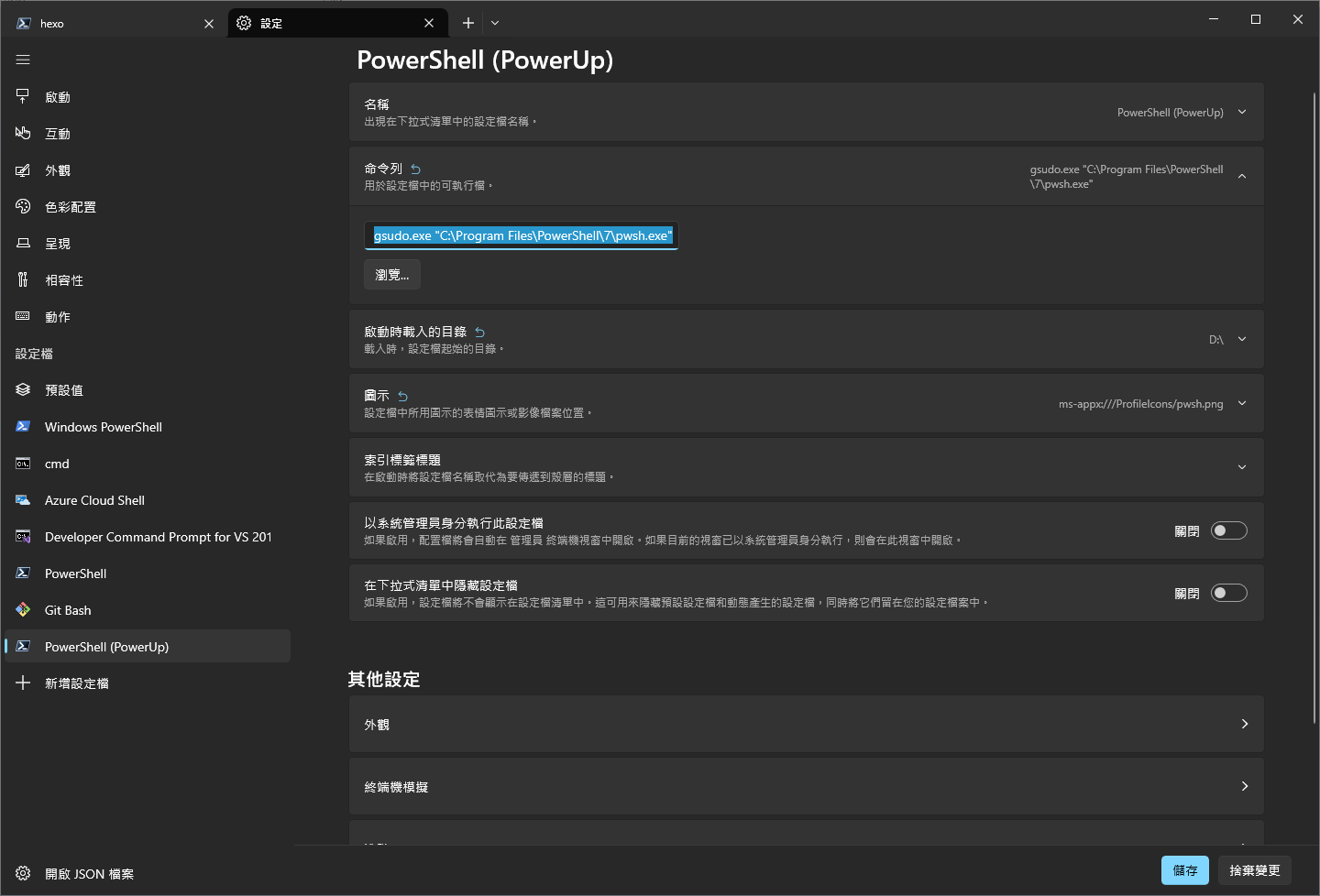Screen dimensions: 1320x896
Task: Close the hexo tab
Action: (209, 24)
